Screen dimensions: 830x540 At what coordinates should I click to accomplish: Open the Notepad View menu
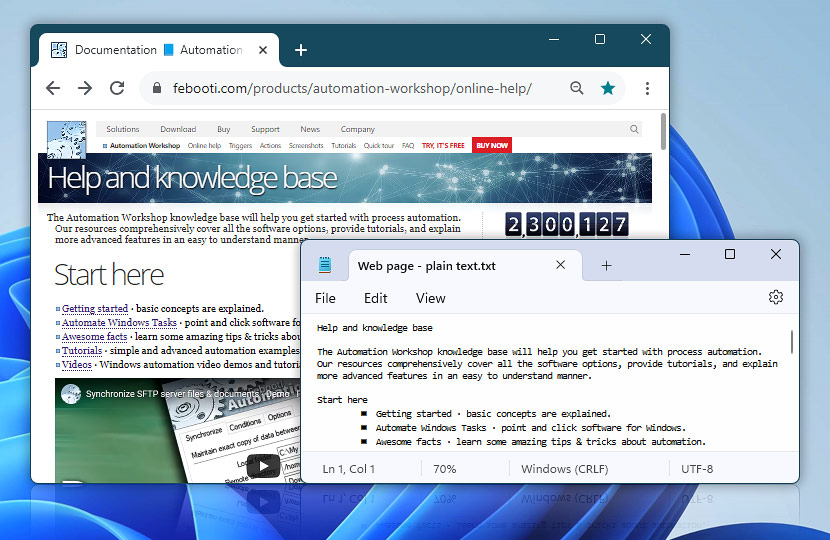click(x=430, y=298)
